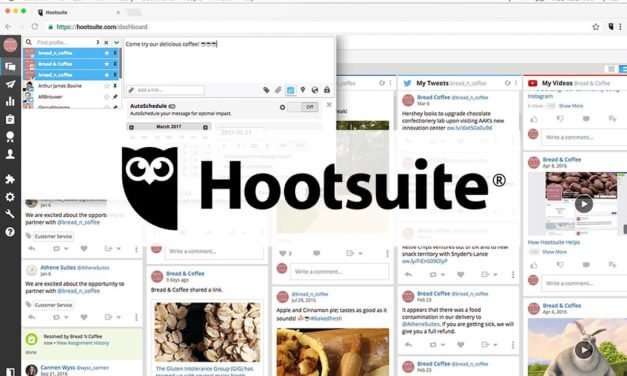Open retweet dropdown arrow on Athene Suites post
This screenshot has height=376, width=627.
(66, 318)
